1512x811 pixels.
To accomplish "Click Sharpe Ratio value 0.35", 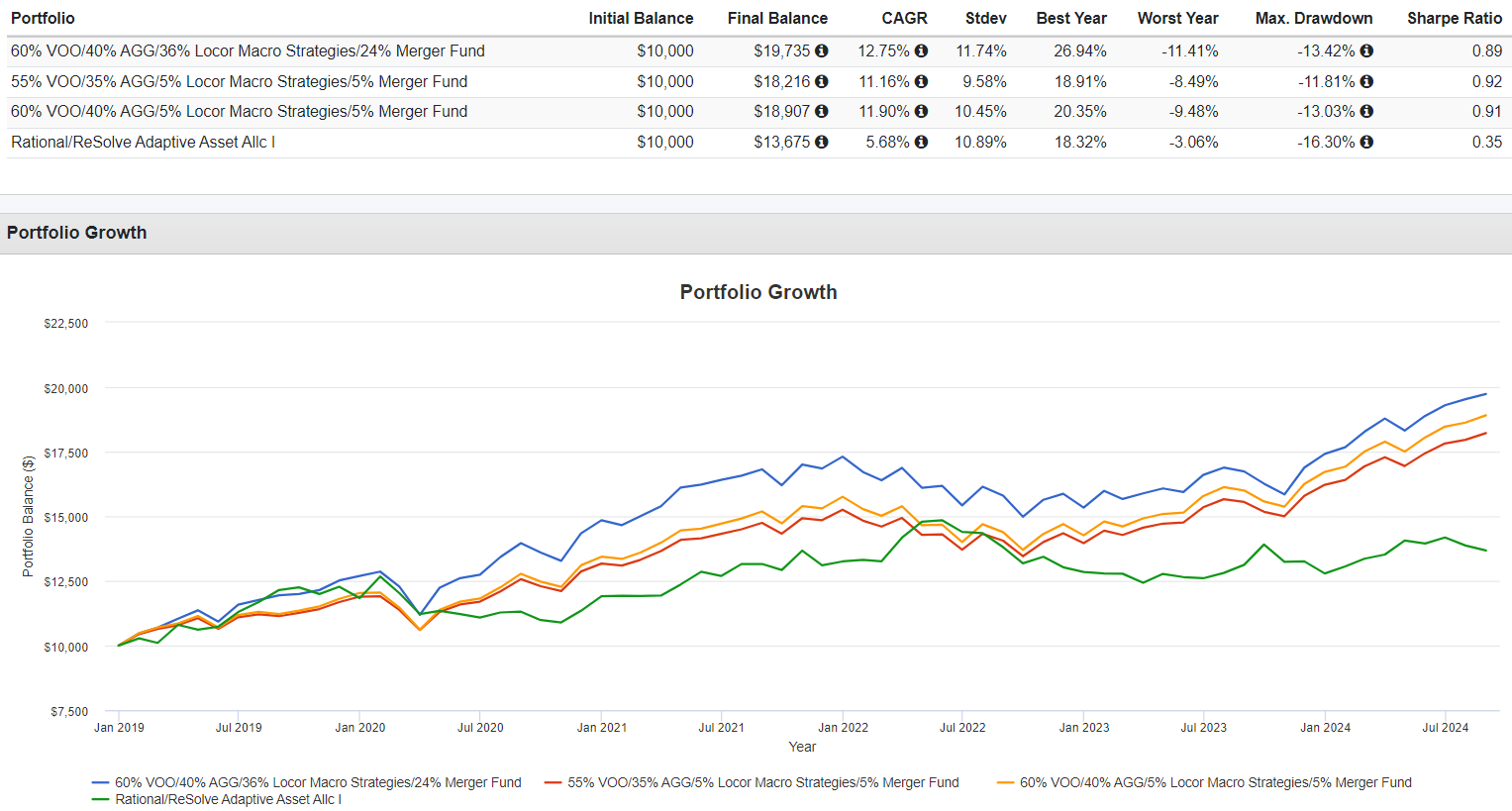I will coord(1487,142).
